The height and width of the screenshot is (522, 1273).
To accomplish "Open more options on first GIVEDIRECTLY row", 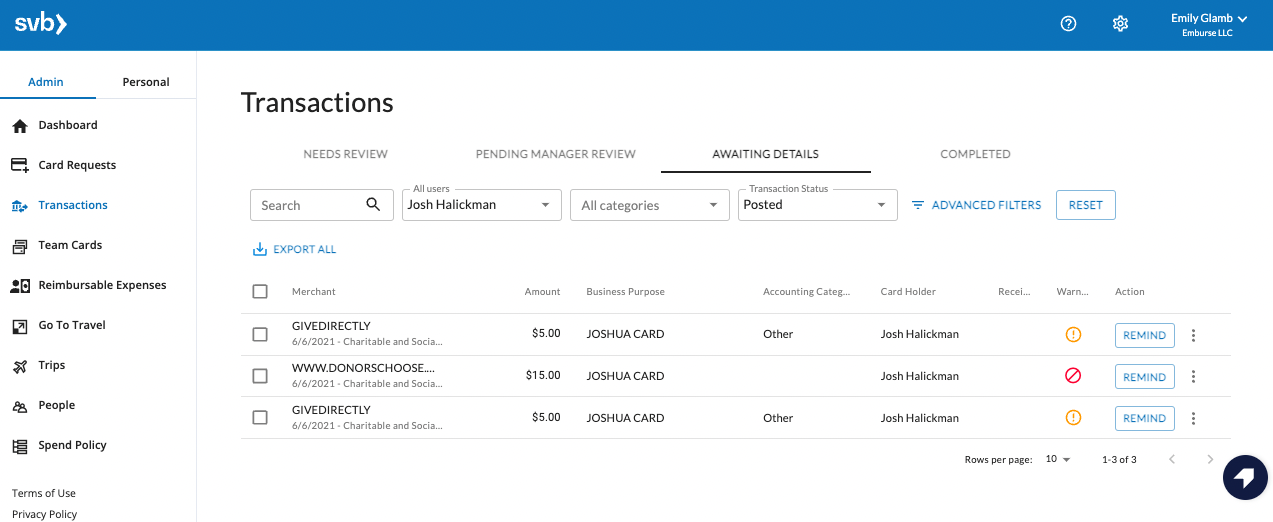I will point(1193,335).
